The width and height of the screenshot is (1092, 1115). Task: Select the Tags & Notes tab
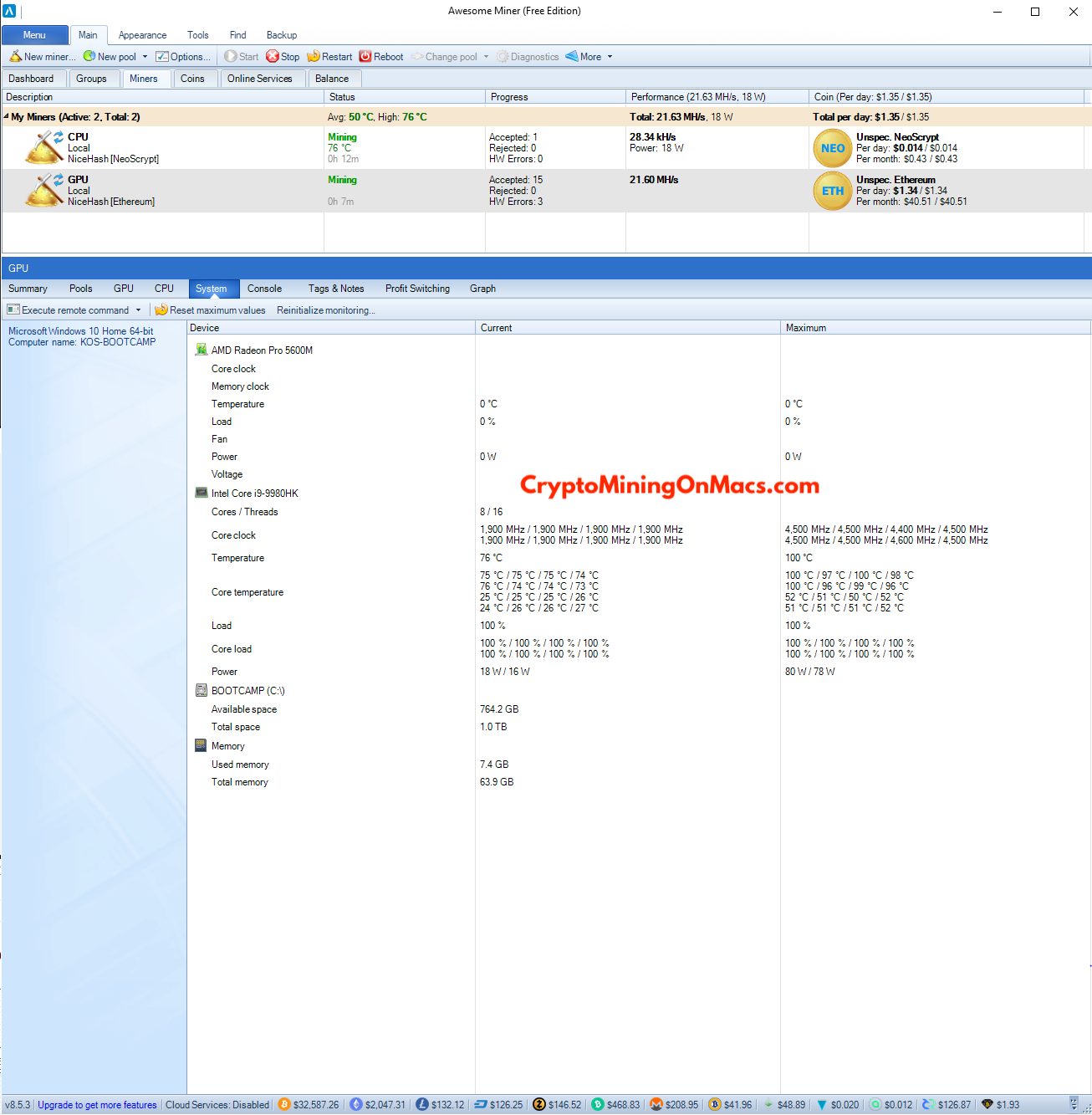336,289
